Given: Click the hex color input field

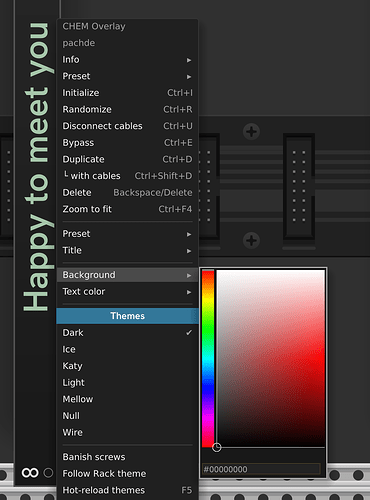Looking at the screenshot, I should pyautogui.click(x=261, y=469).
